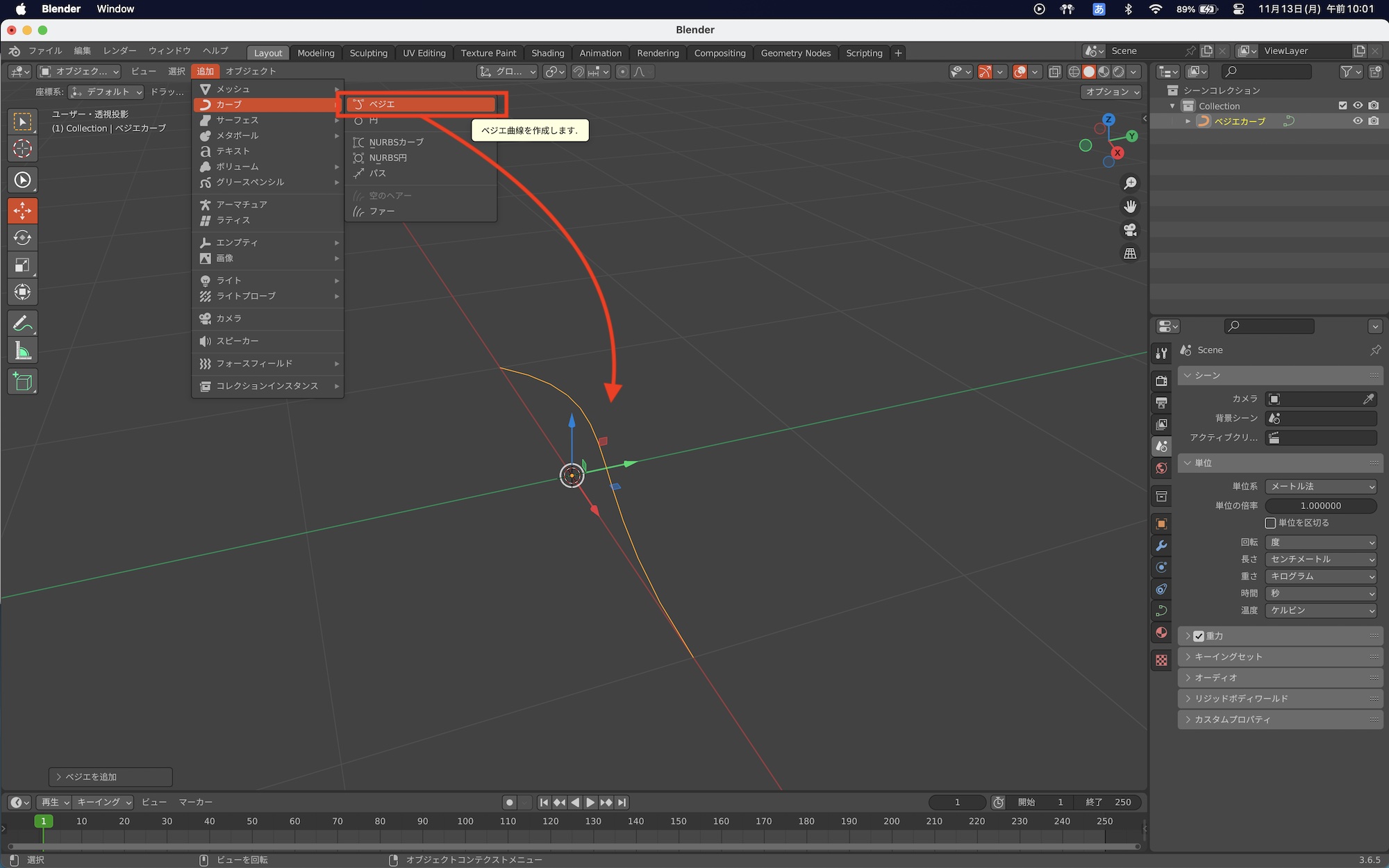The height and width of the screenshot is (868, 1389).
Task: Click the camera view icon in viewport
Action: click(x=1130, y=230)
